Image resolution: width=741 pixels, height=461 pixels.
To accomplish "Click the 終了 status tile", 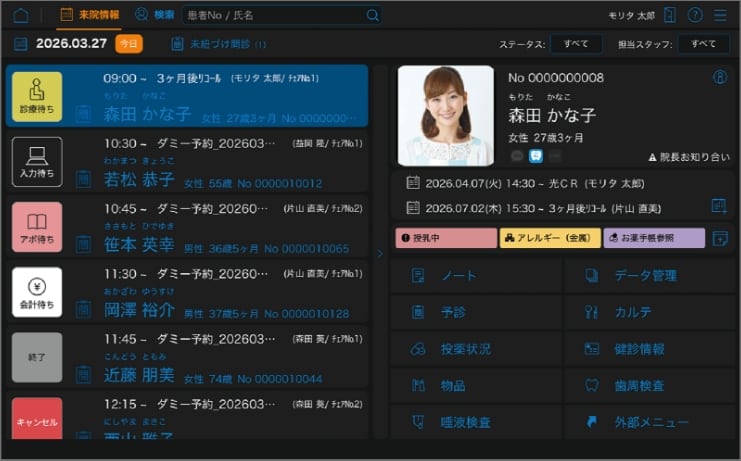I will (37, 358).
